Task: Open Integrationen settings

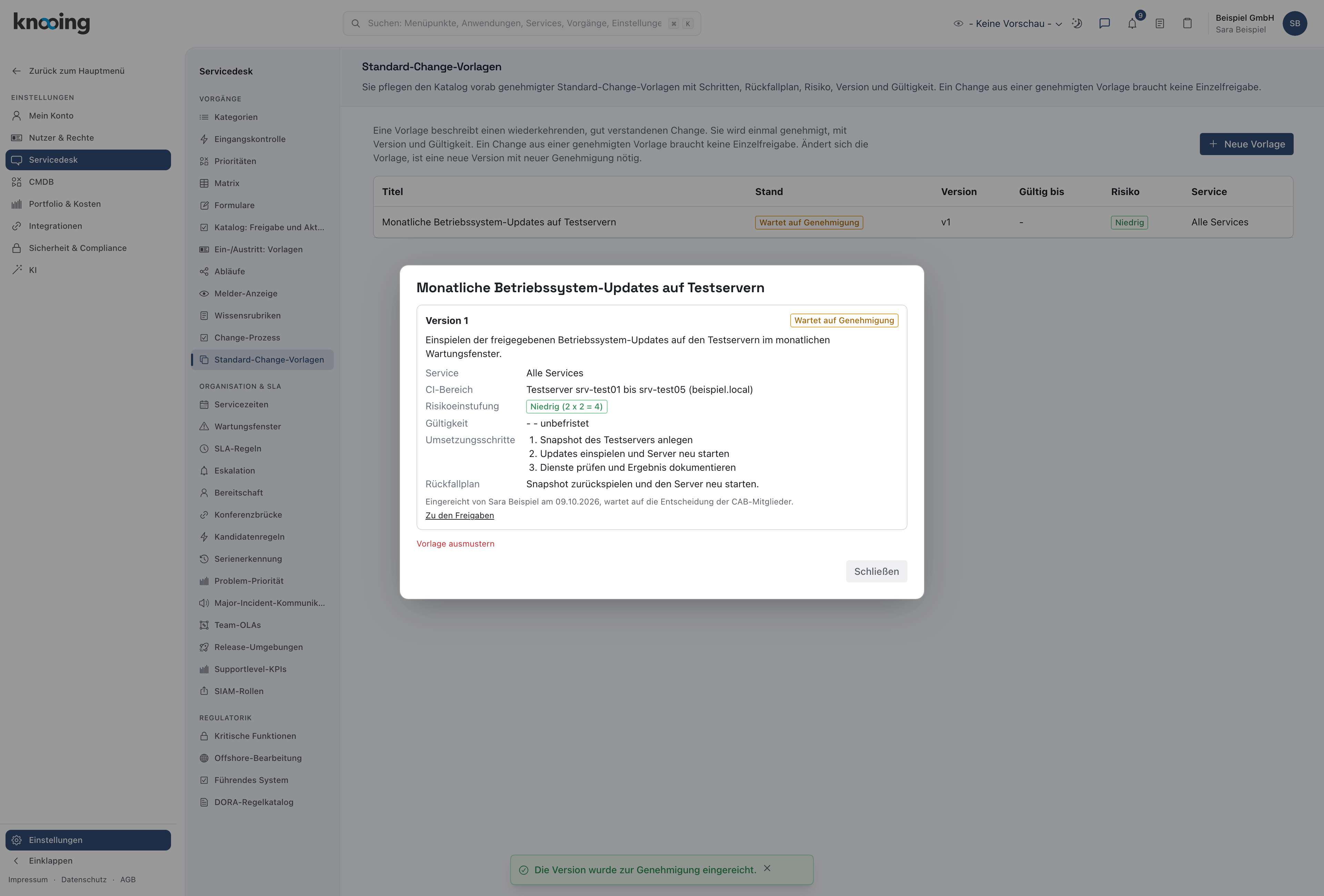Action: (88, 226)
